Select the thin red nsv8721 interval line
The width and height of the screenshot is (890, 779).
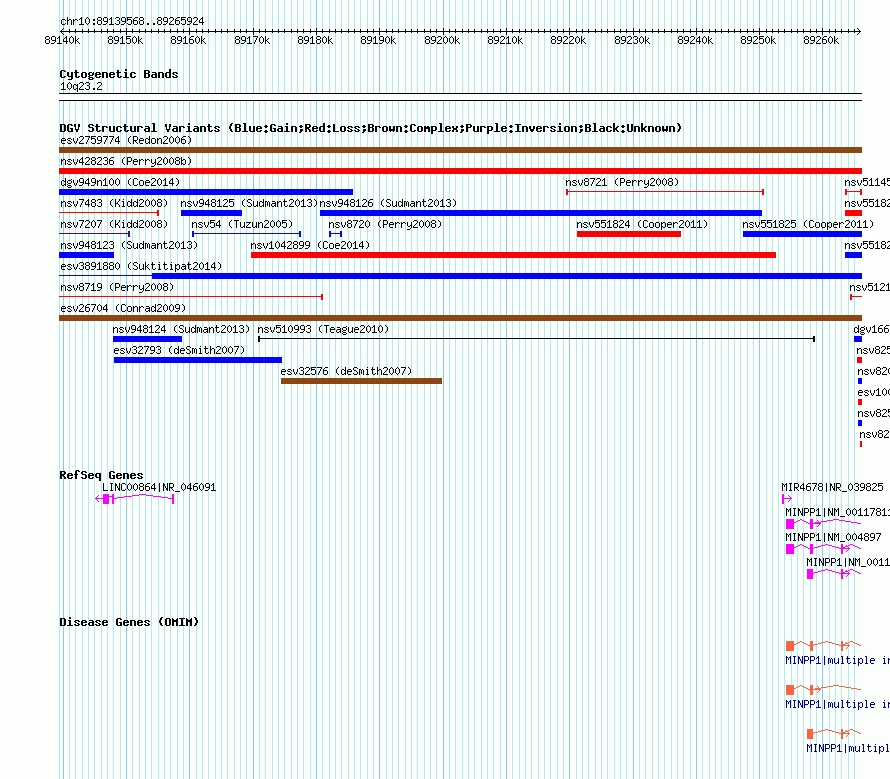coord(665,192)
